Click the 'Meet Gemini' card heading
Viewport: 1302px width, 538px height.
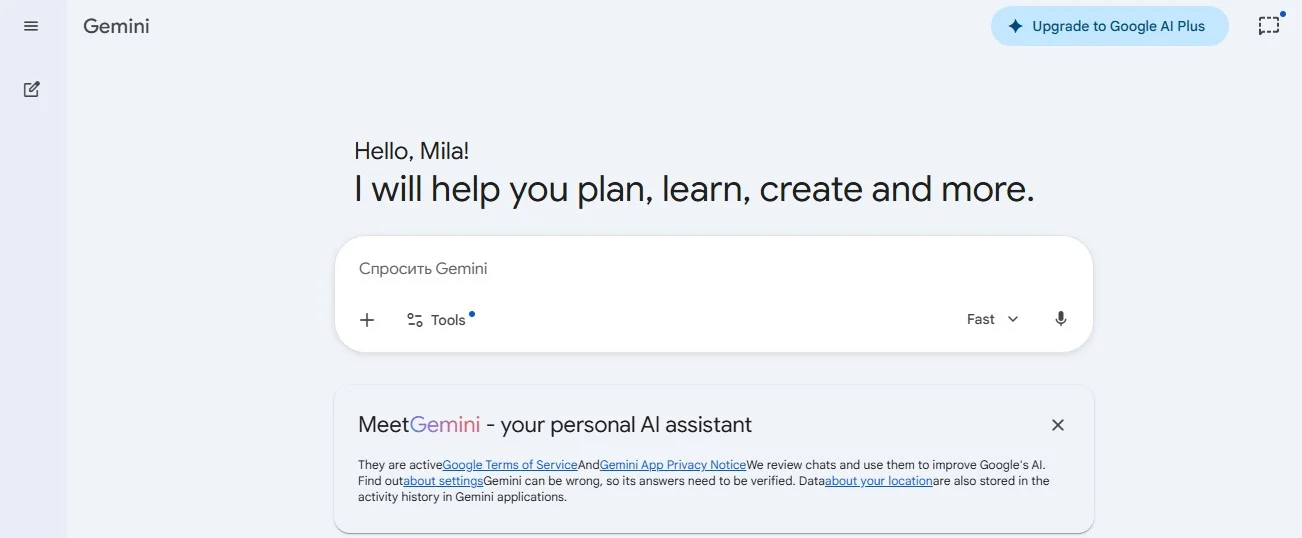tap(554, 425)
